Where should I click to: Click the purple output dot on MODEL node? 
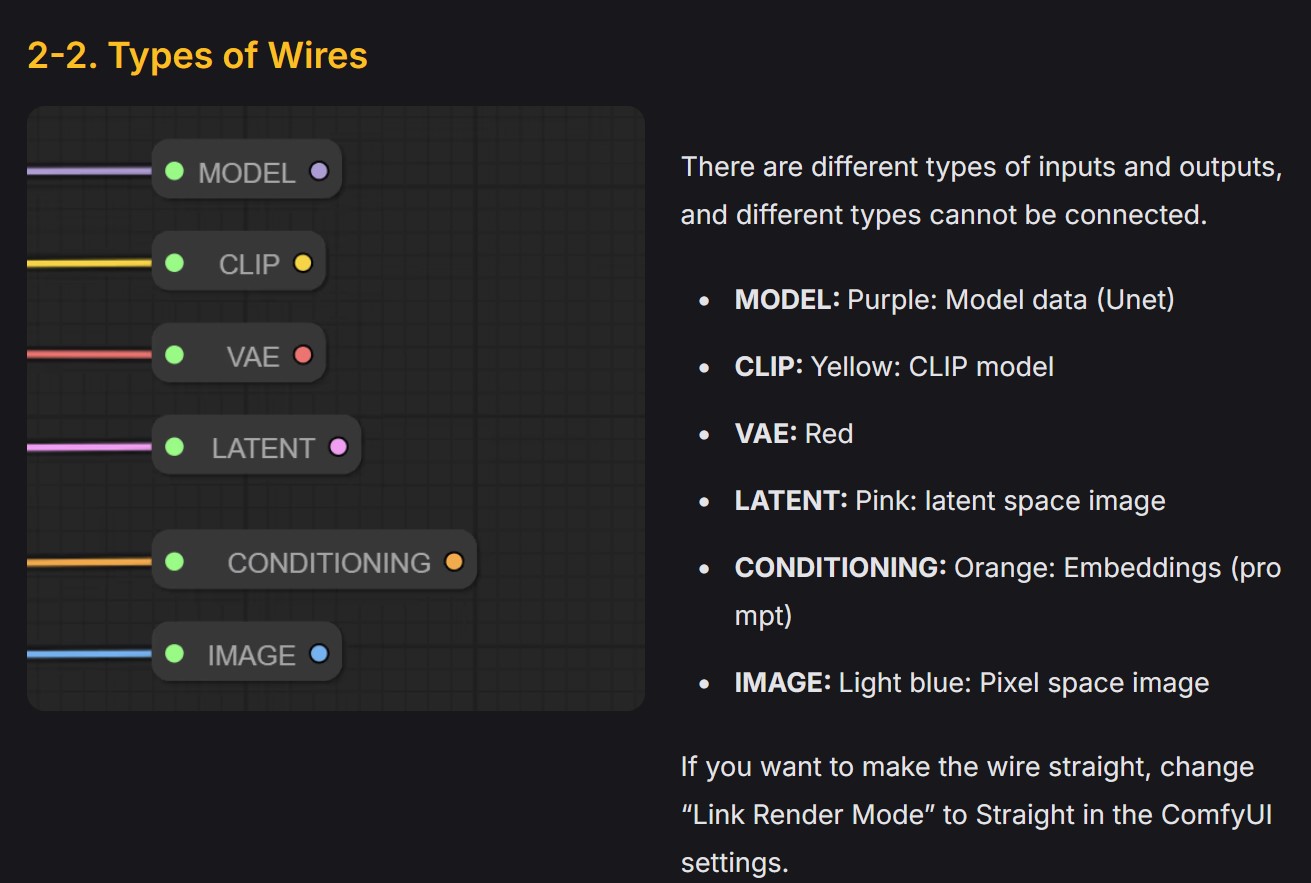pyautogui.click(x=319, y=171)
